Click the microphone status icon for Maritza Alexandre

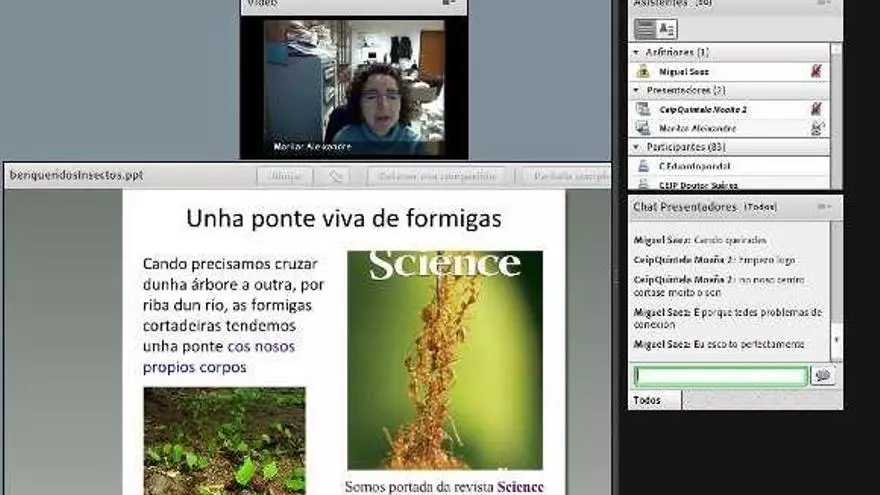pyautogui.click(x=816, y=128)
